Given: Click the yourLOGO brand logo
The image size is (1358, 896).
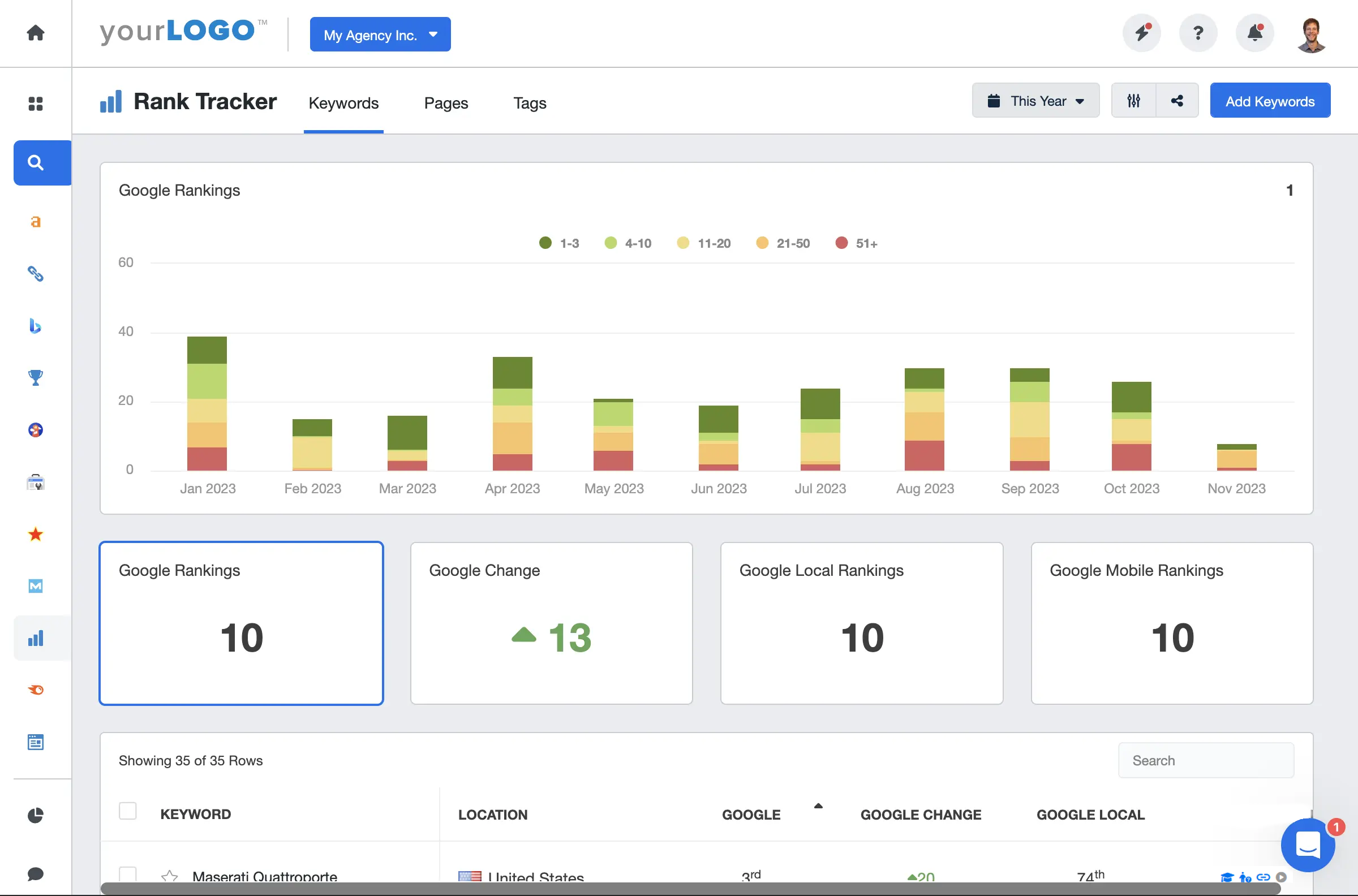Looking at the screenshot, I should pos(183,32).
